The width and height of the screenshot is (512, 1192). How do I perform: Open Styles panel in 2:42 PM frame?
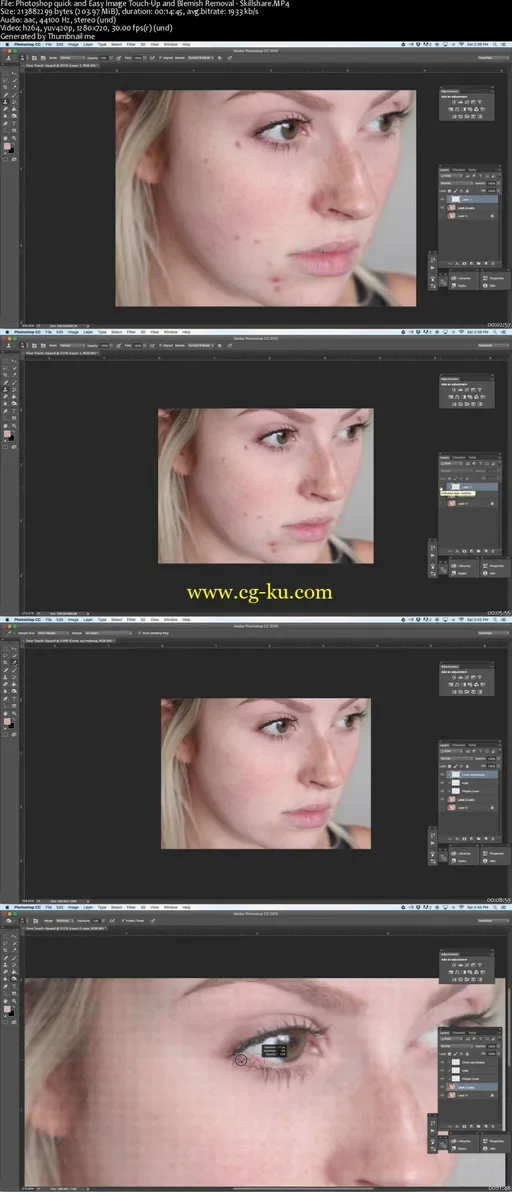(x=460, y=861)
